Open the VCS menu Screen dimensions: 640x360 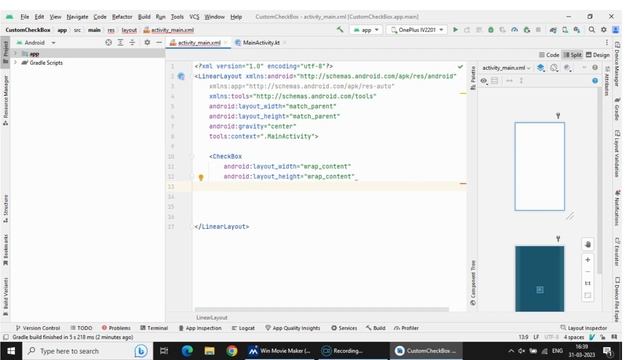[x=194, y=17]
